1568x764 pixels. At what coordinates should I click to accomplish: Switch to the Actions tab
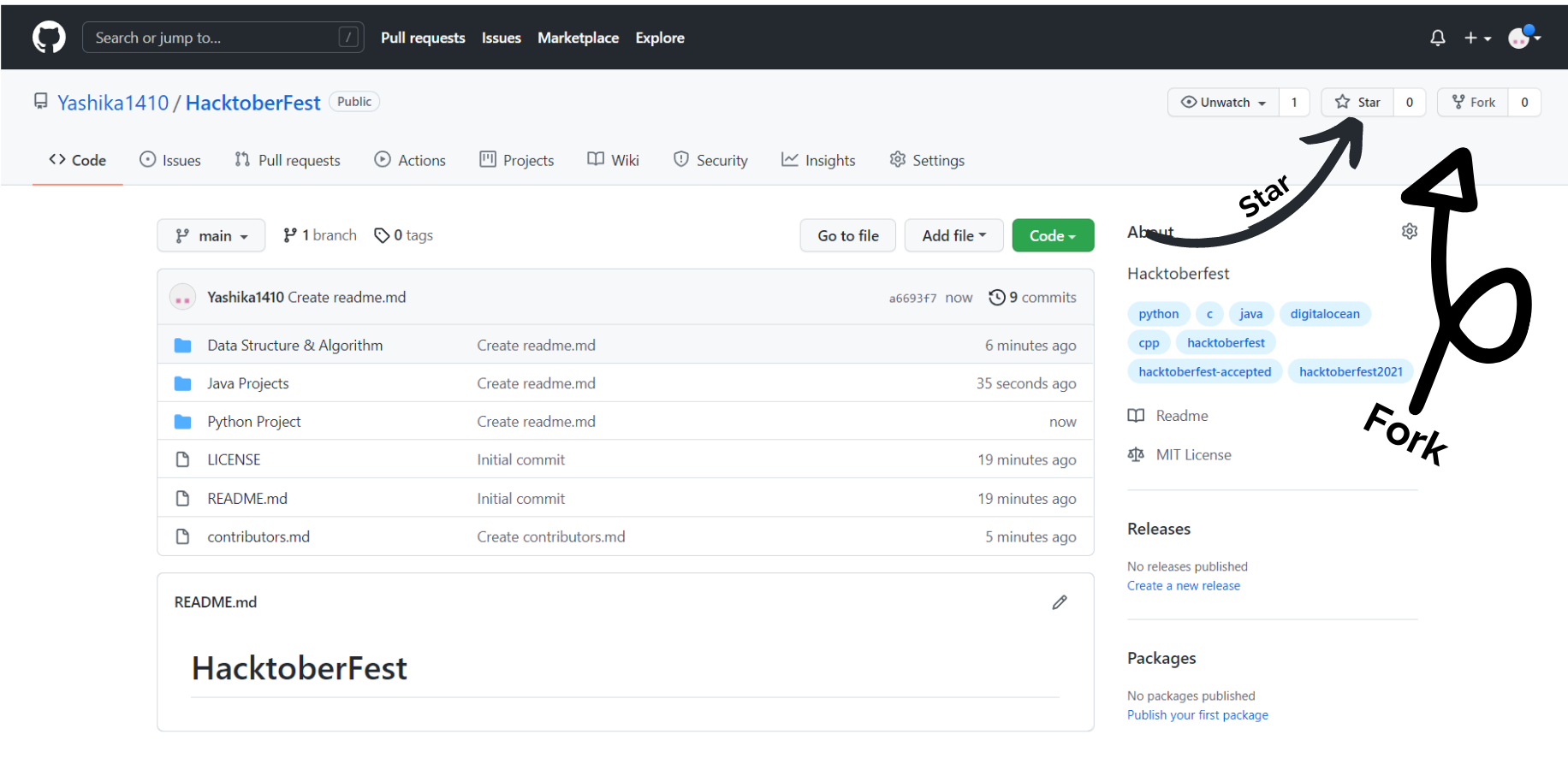410,160
